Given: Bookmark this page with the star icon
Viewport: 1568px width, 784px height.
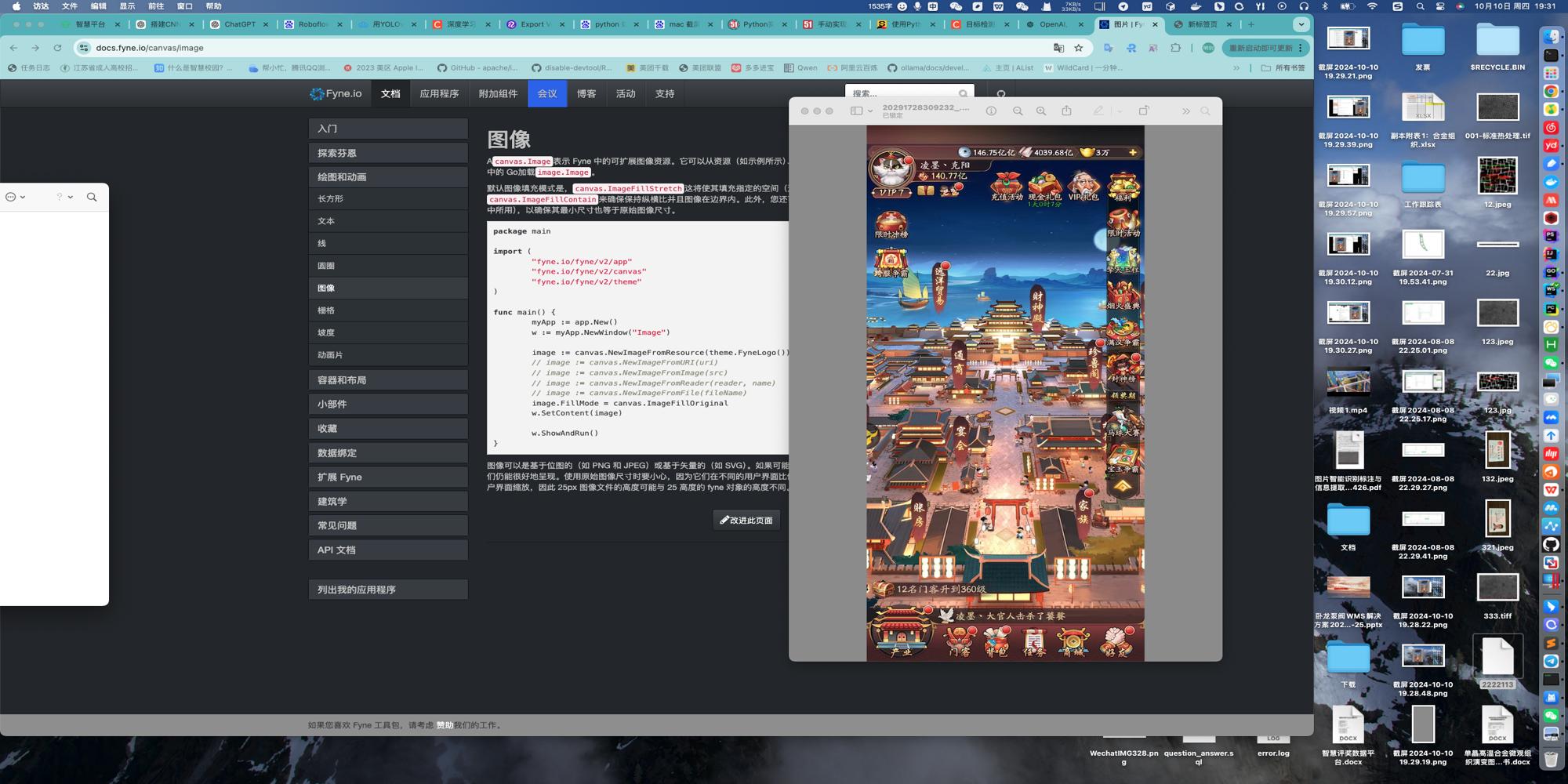Looking at the screenshot, I should point(1079,48).
